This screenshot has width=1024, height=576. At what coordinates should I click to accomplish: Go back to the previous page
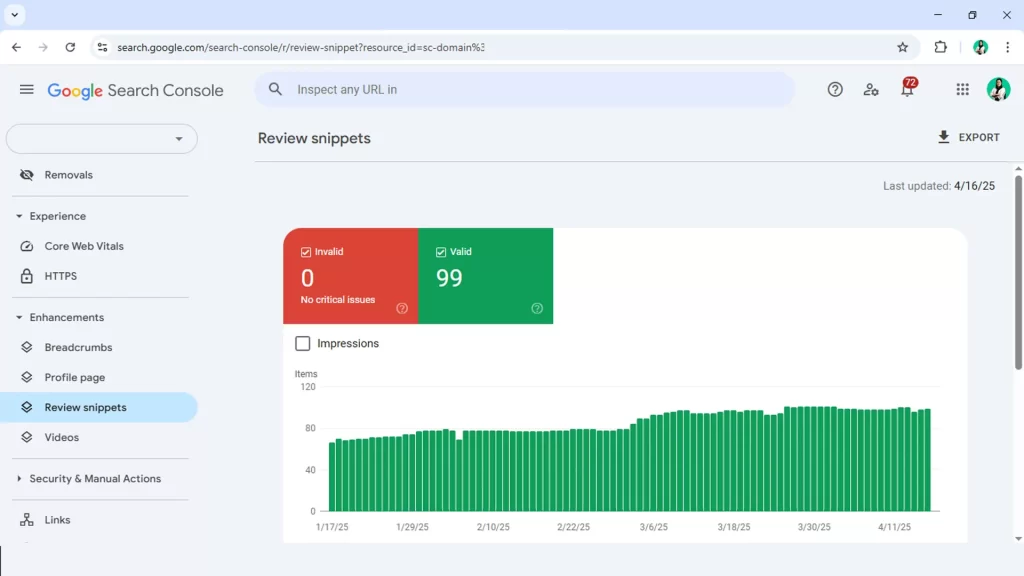(16, 47)
